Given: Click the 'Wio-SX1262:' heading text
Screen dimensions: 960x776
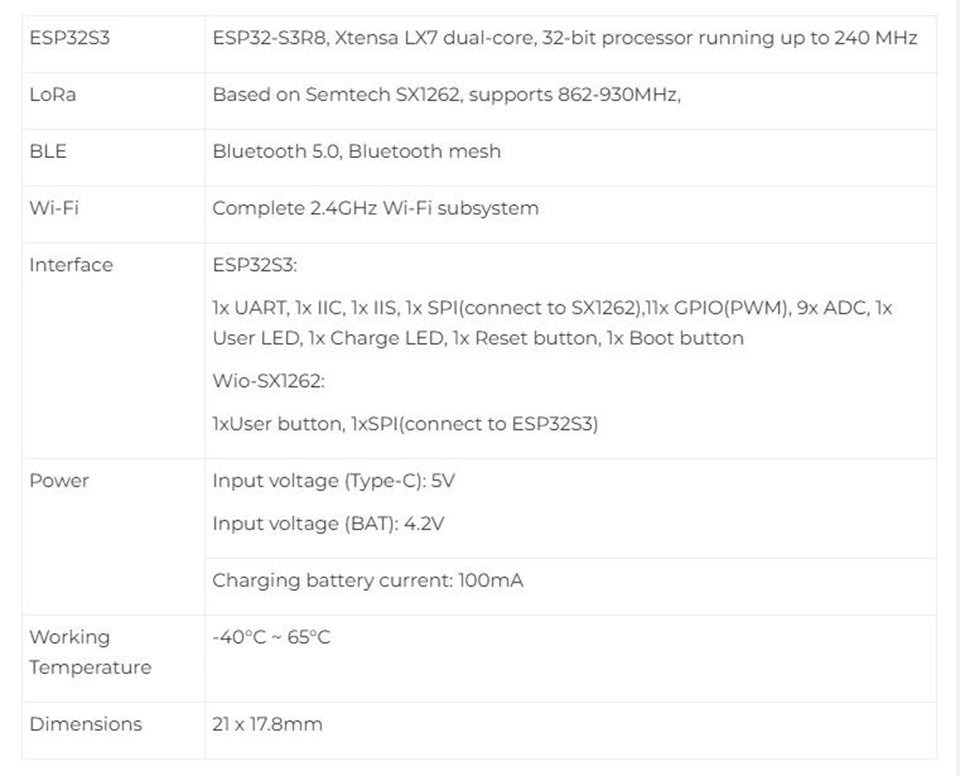Looking at the screenshot, I should point(268,381).
